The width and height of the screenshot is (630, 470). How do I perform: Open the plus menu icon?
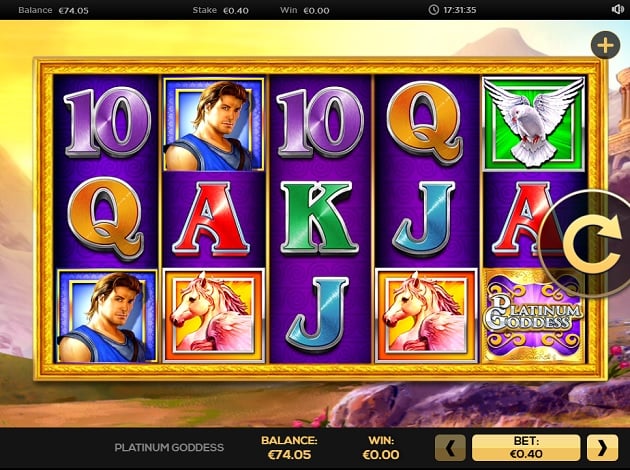[605, 45]
